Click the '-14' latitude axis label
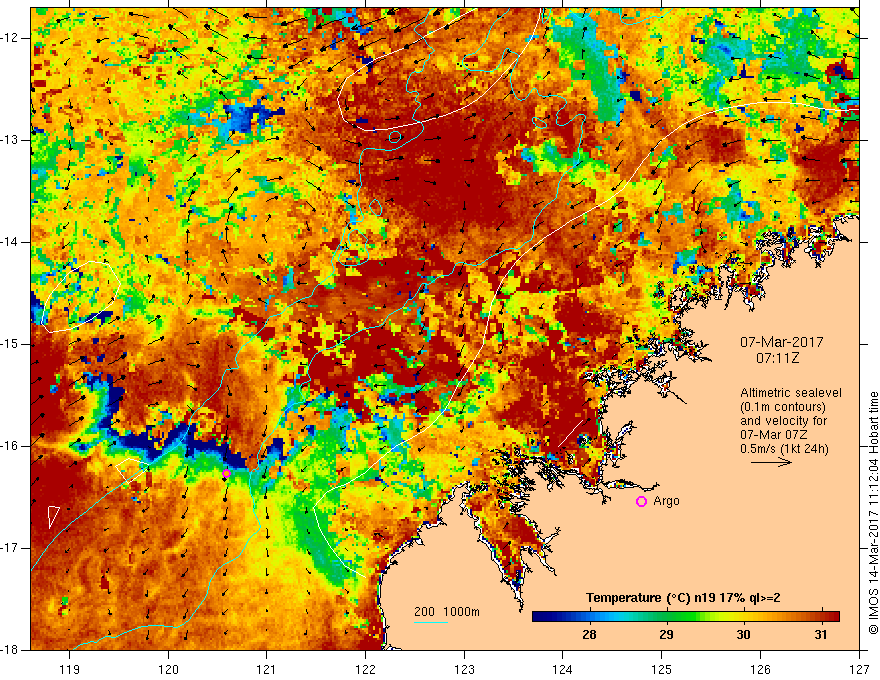The width and height of the screenshot is (880, 680). 10,242
